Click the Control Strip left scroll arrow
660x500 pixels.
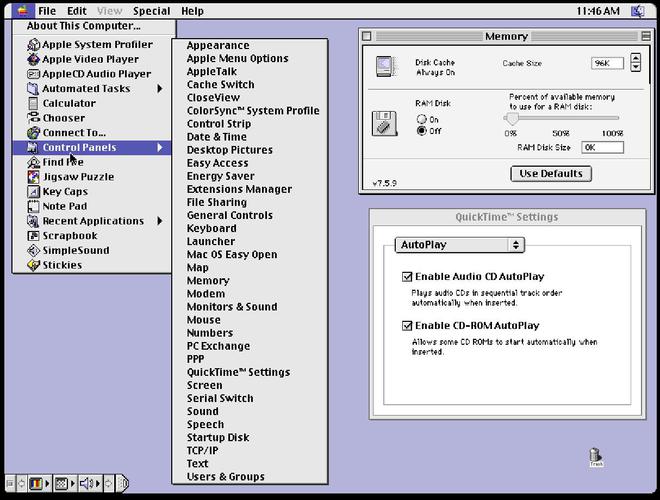(x=21, y=484)
